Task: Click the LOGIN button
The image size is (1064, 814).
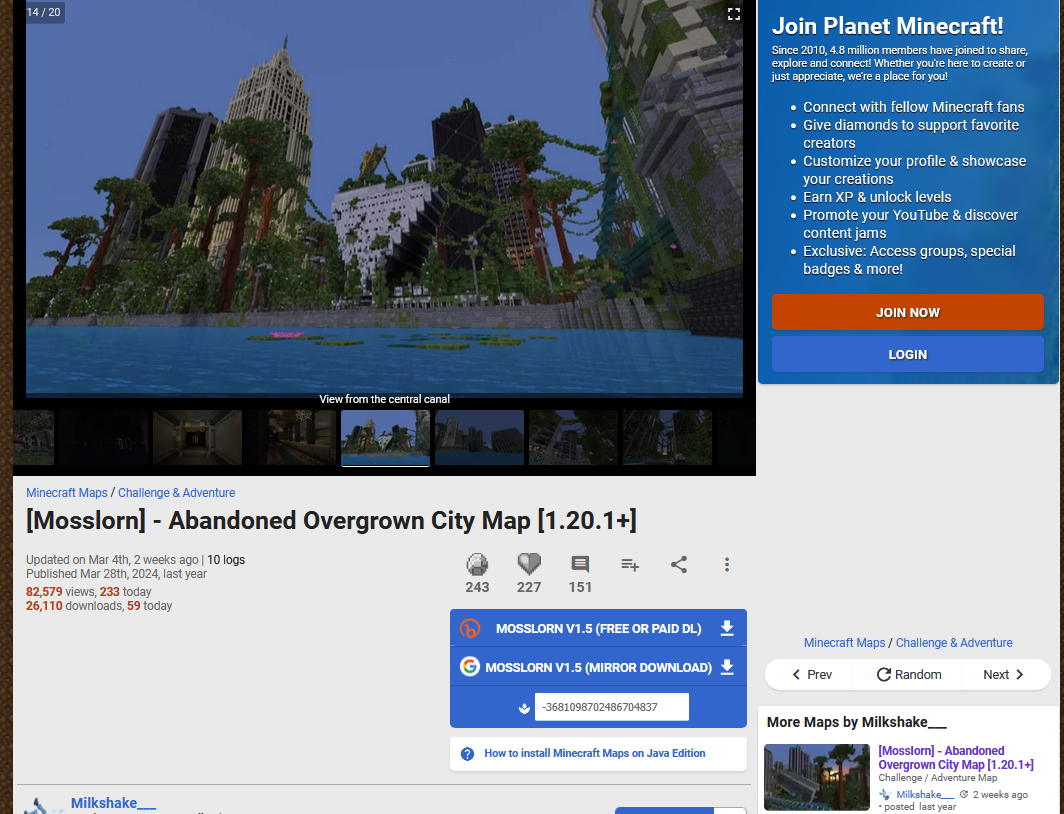Action: pyautogui.click(x=907, y=354)
